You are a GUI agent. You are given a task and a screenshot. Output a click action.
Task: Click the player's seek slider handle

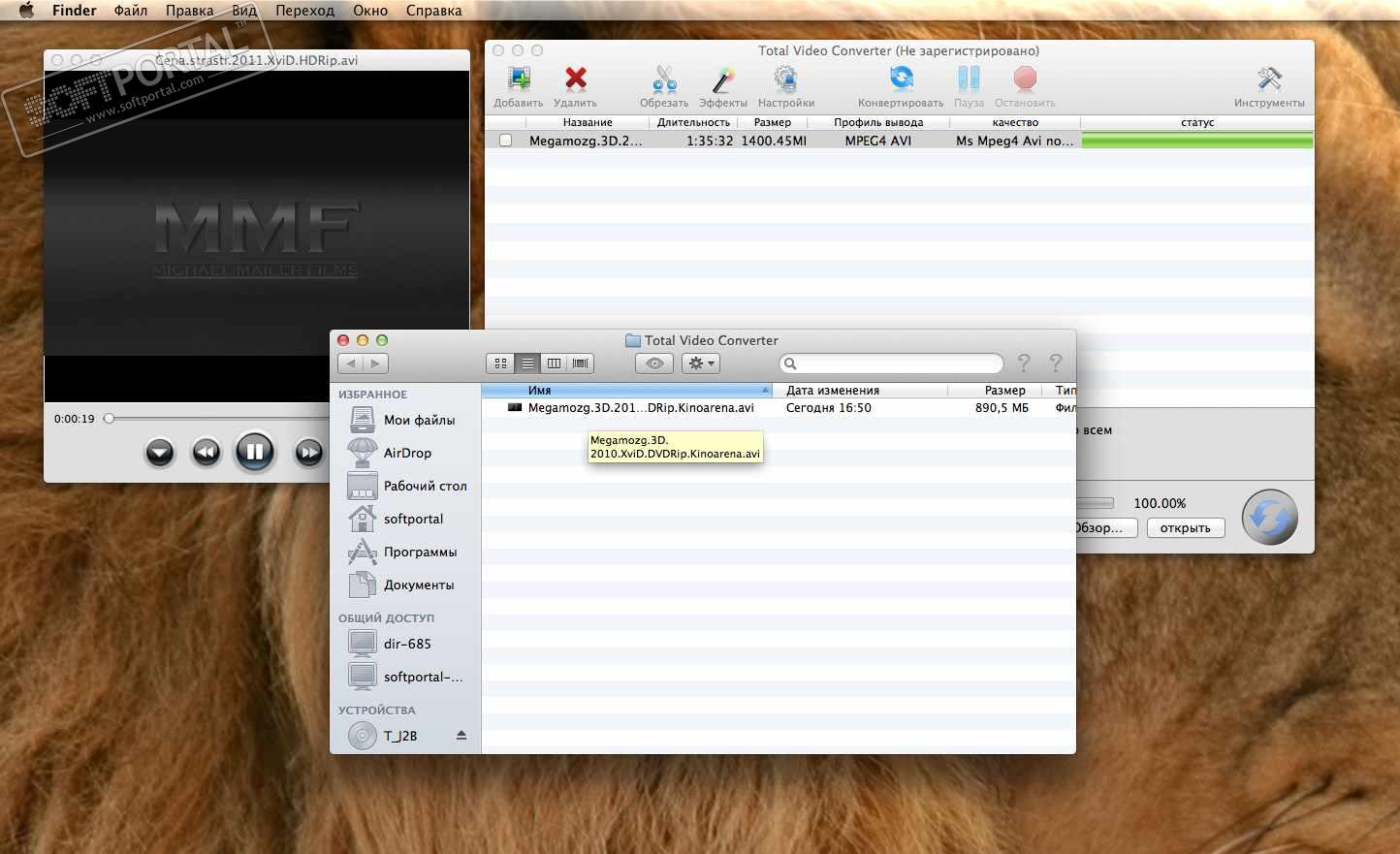point(110,419)
